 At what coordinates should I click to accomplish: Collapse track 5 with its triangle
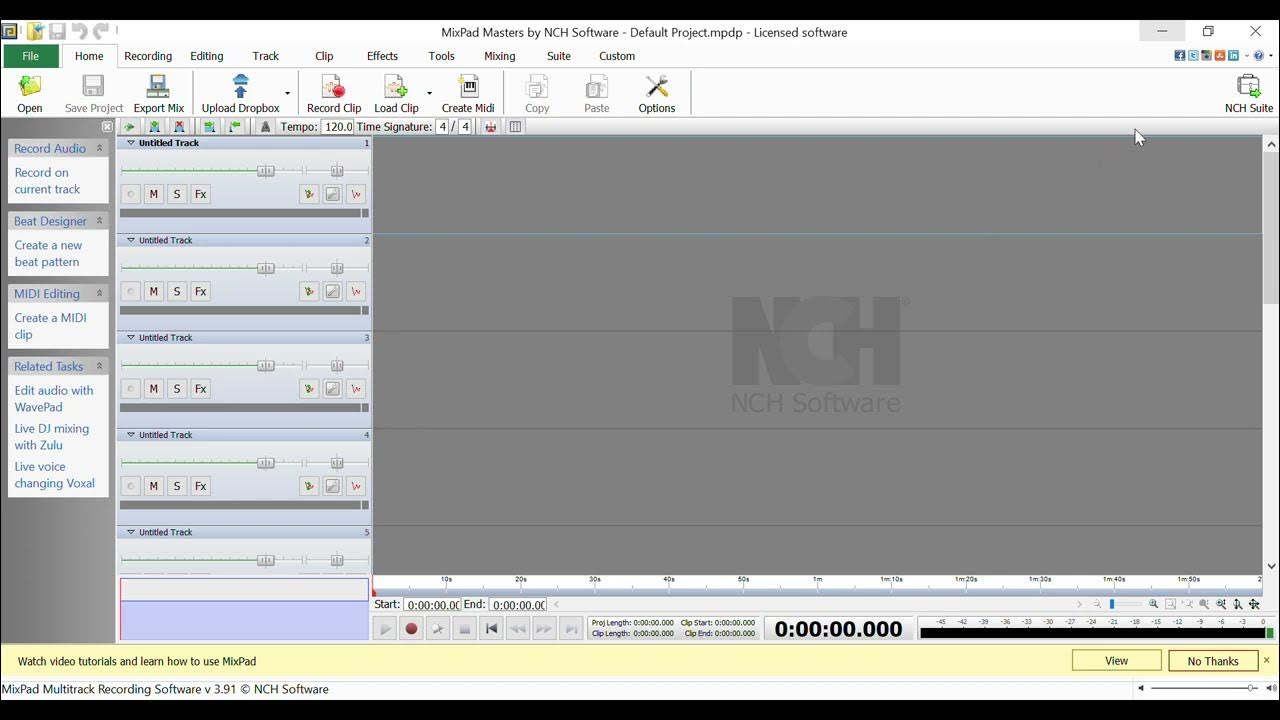pyautogui.click(x=130, y=532)
